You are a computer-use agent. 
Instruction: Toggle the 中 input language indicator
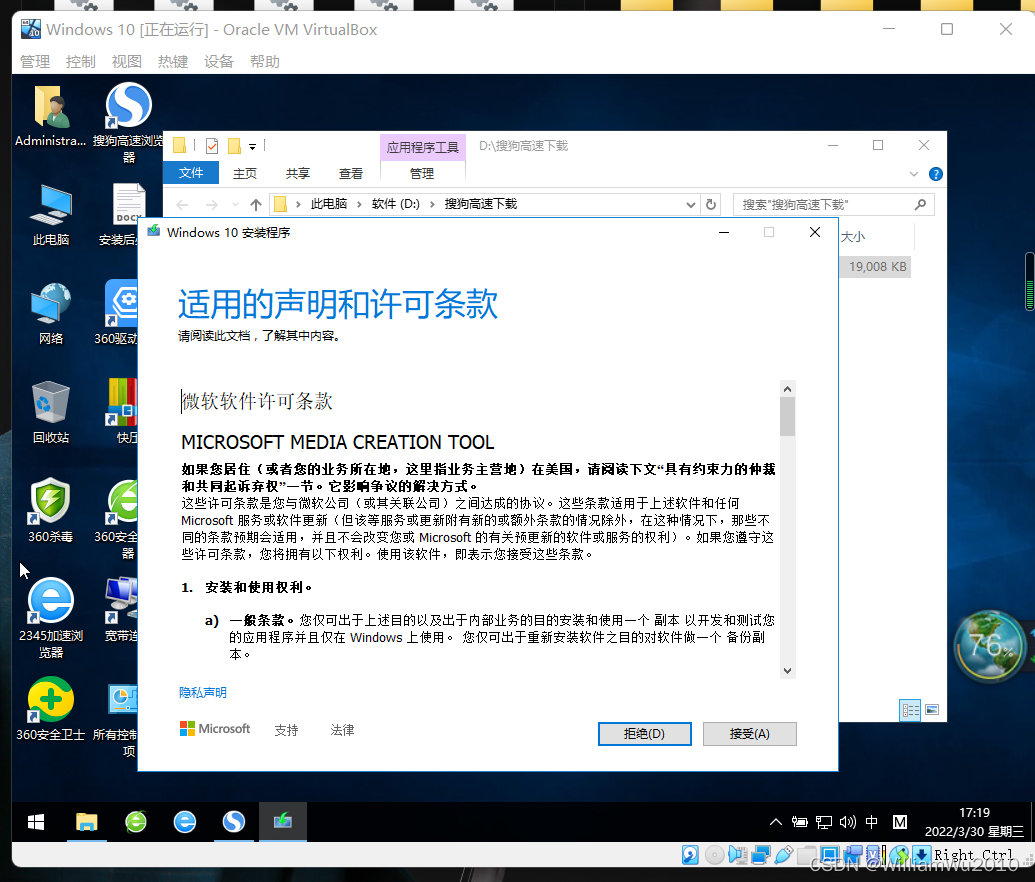pyautogui.click(x=871, y=822)
